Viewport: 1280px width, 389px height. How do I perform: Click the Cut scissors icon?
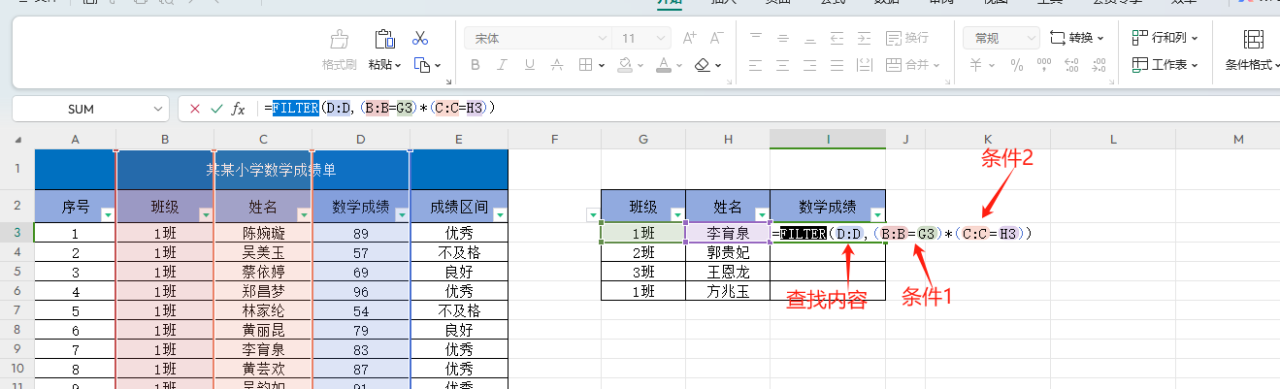(x=420, y=38)
